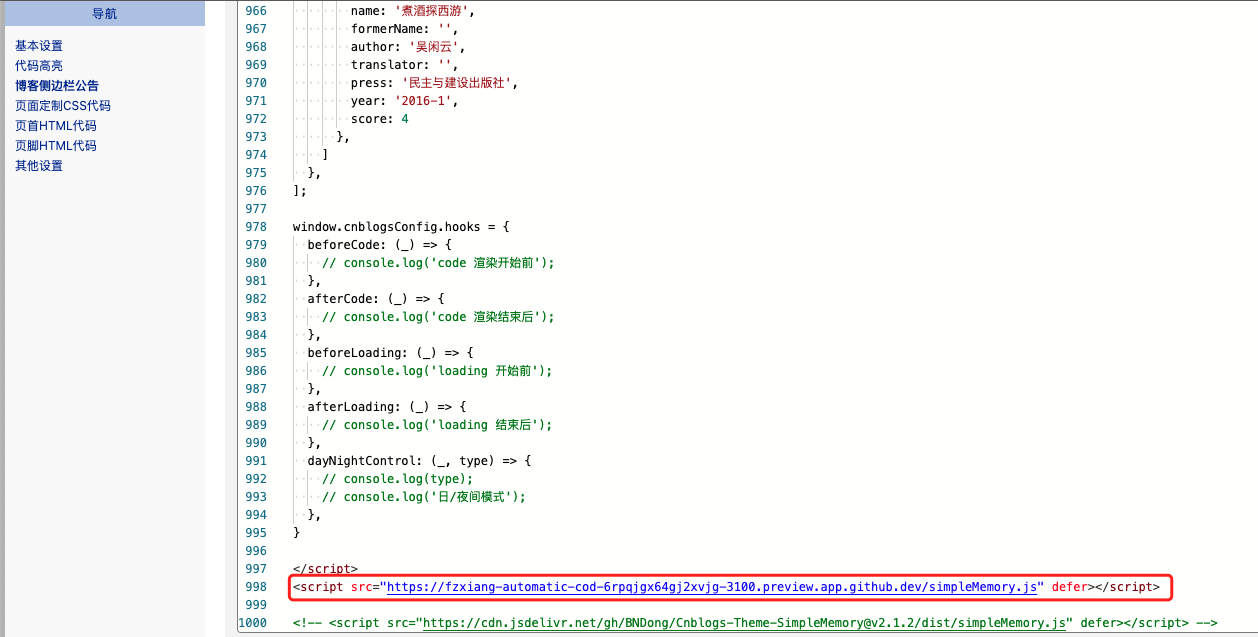Click the score: 4 line
This screenshot has height=637, width=1258.
[380, 119]
